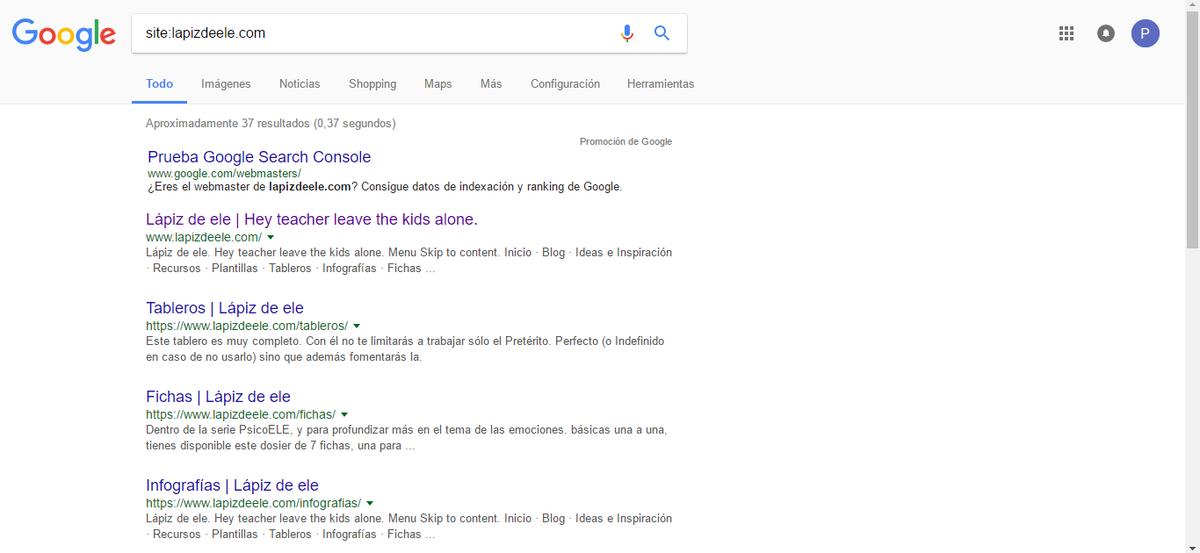Start voice search with microphone icon
Image resolution: width=1200 pixels, height=553 pixels.
(x=627, y=33)
